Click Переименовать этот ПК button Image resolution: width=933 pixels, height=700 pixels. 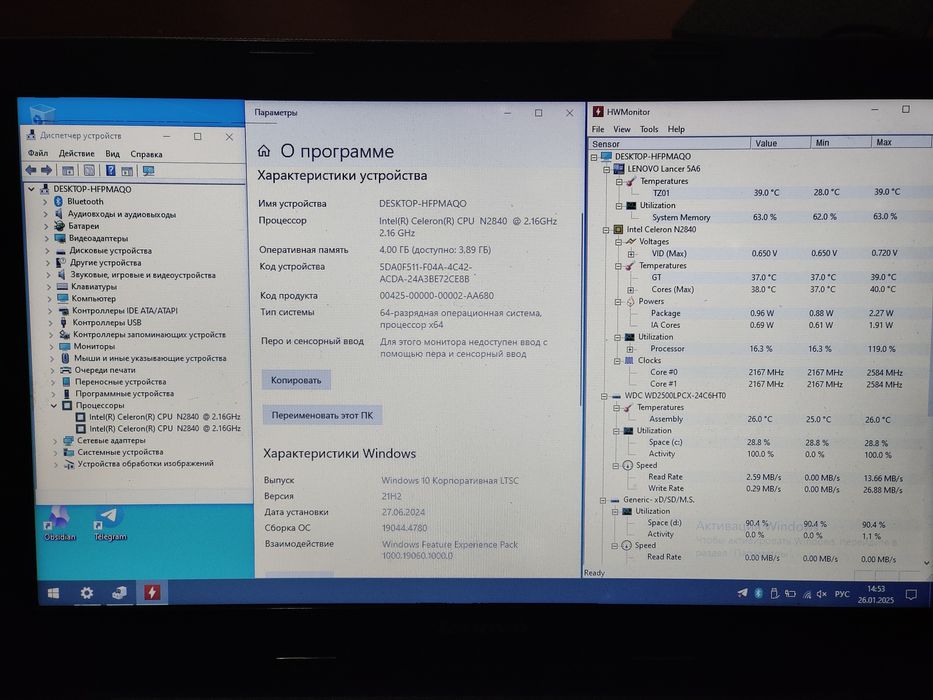[322, 415]
